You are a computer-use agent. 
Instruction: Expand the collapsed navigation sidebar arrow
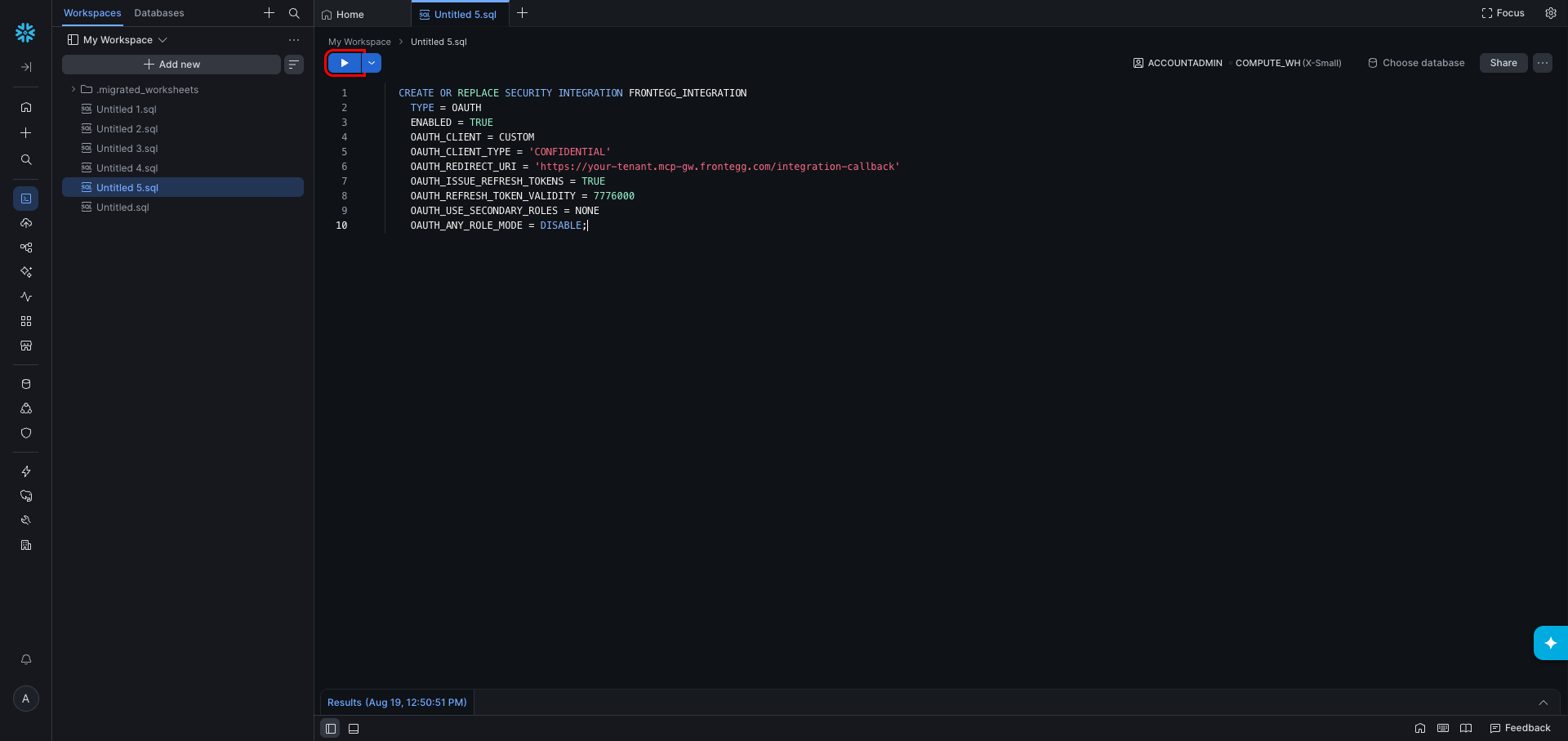[x=26, y=67]
